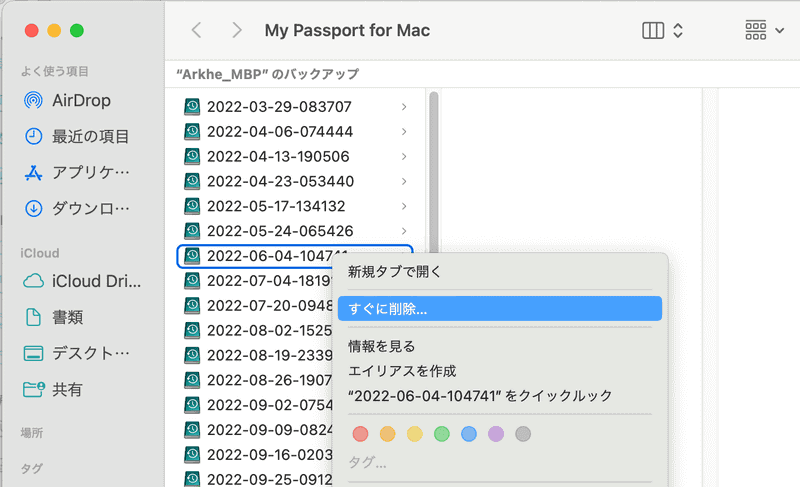Image resolution: width=800 pixels, height=487 pixels.
Task: Apply the purple tag color
Action: point(496,434)
